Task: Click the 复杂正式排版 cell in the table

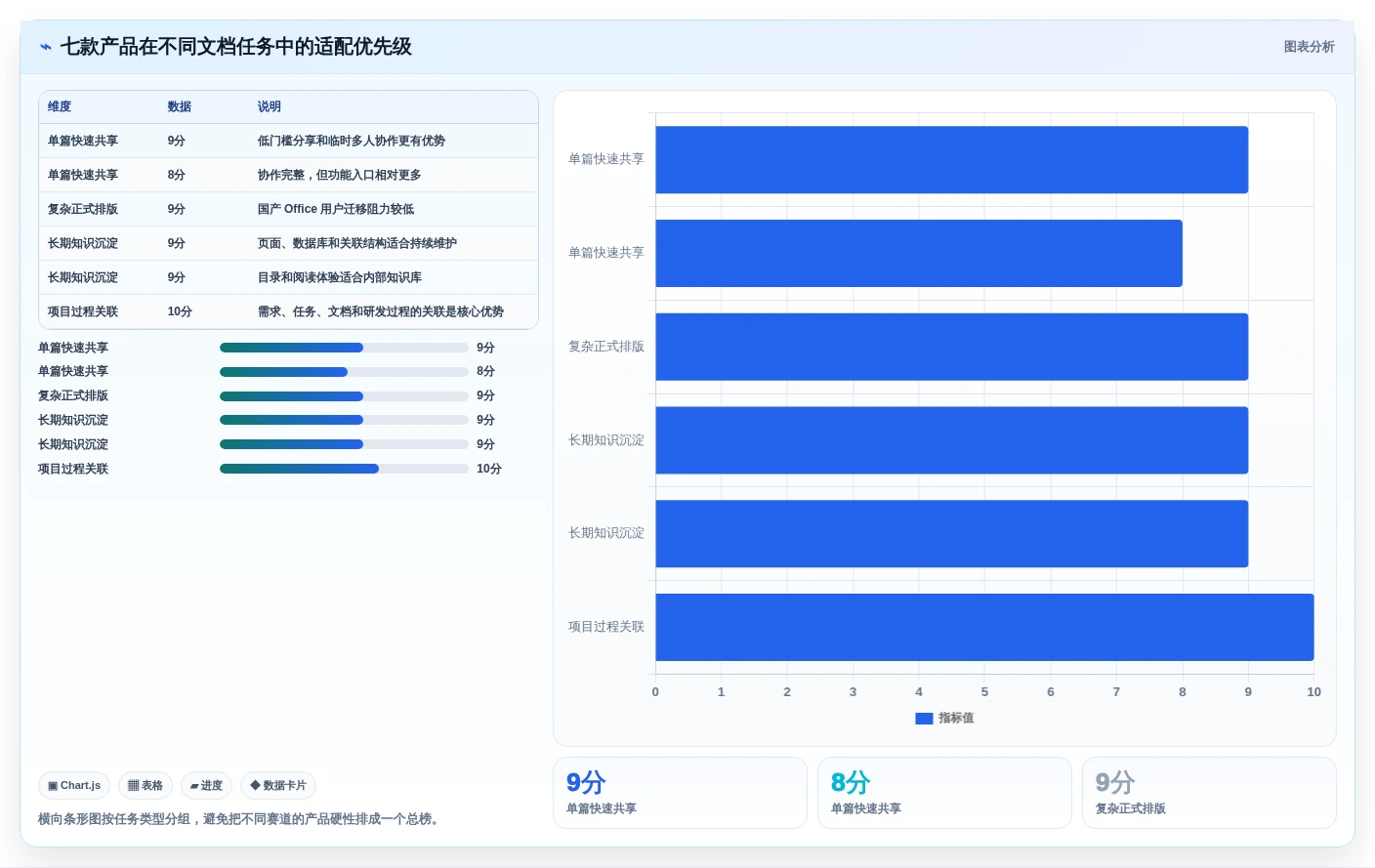Action: [83, 209]
